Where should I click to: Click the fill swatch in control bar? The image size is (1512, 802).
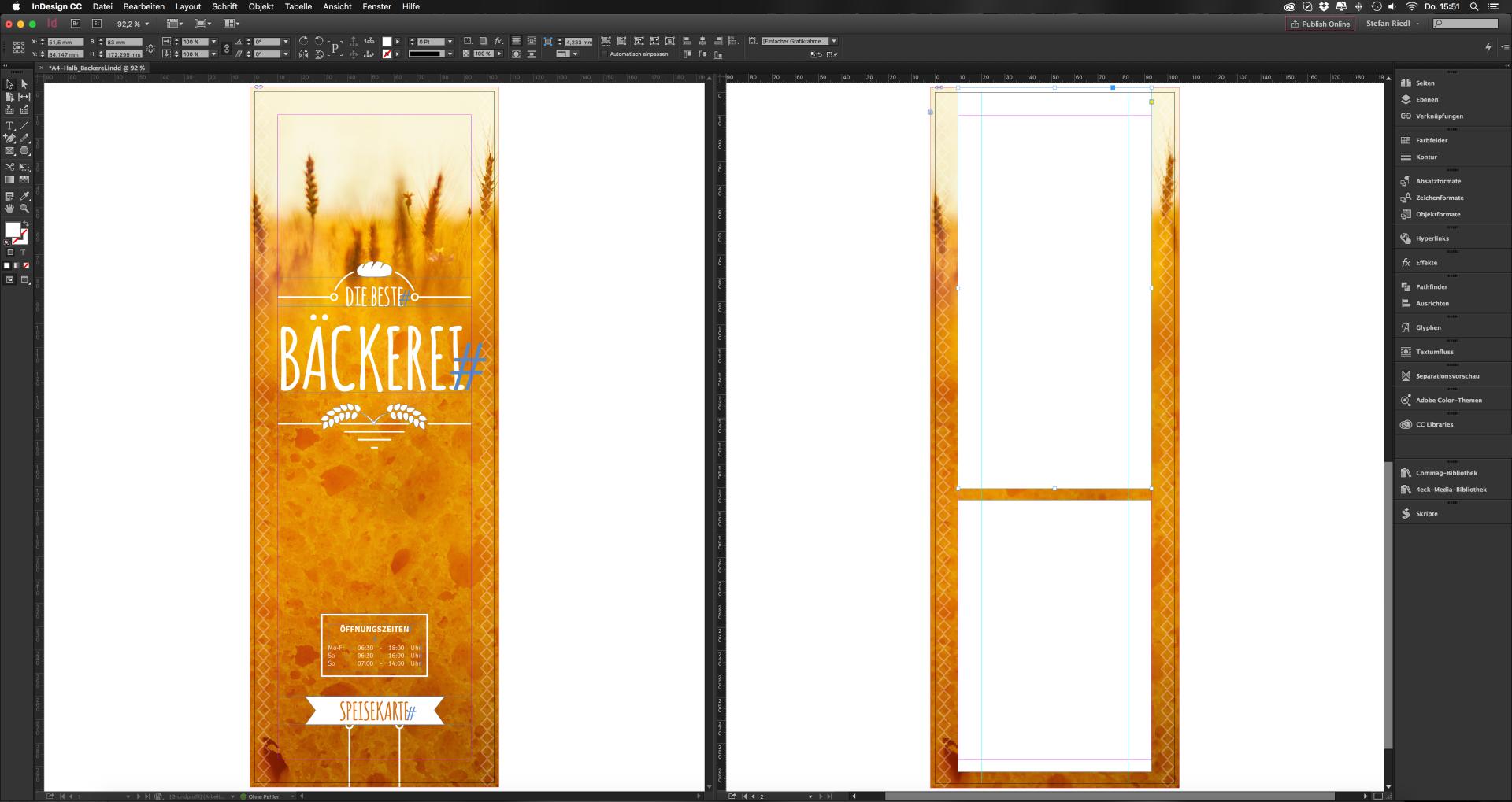click(387, 42)
